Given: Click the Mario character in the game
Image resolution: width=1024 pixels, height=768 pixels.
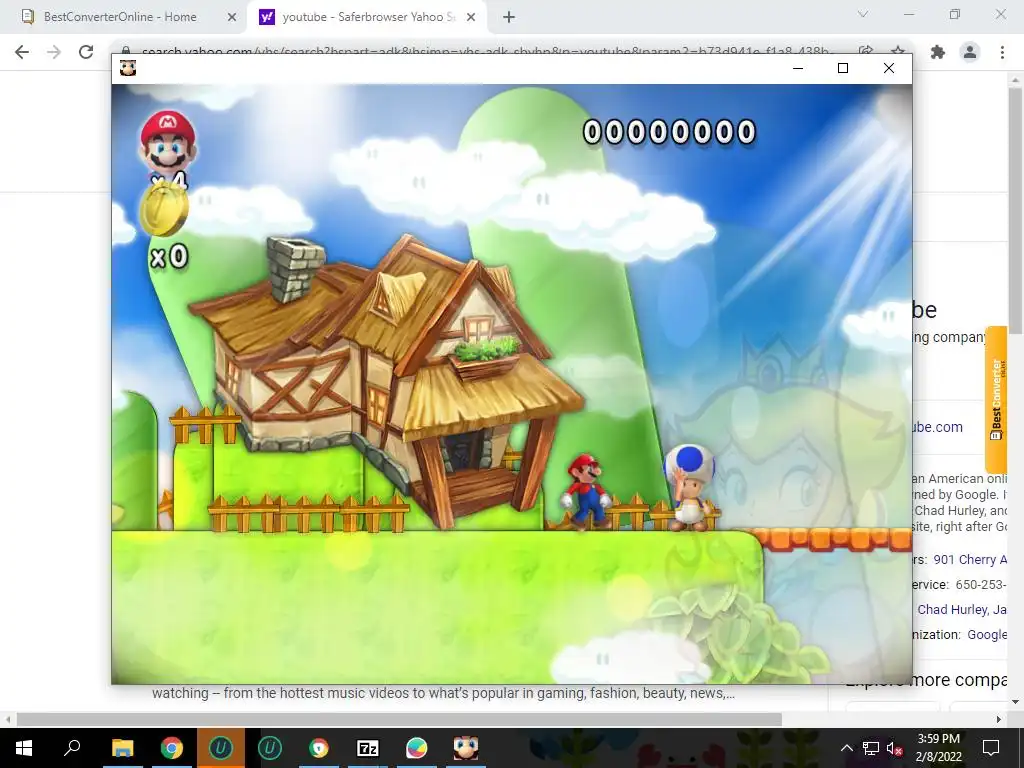Looking at the screenshot, I should pos(586,491).
